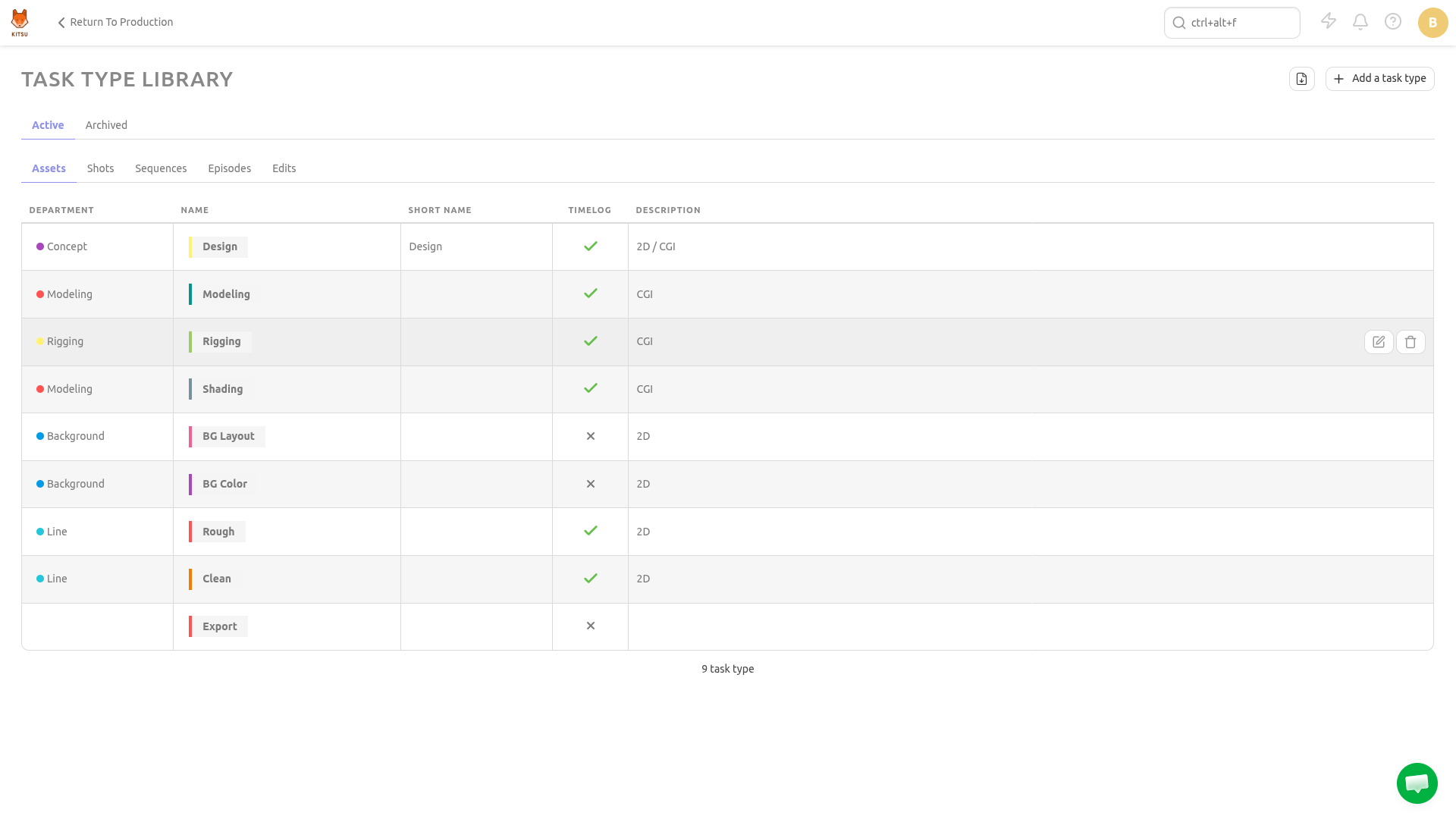The width and height of the screenshot is (1456, 819).
Task: Click the Clean task type name
Action: tap(216, 579)
